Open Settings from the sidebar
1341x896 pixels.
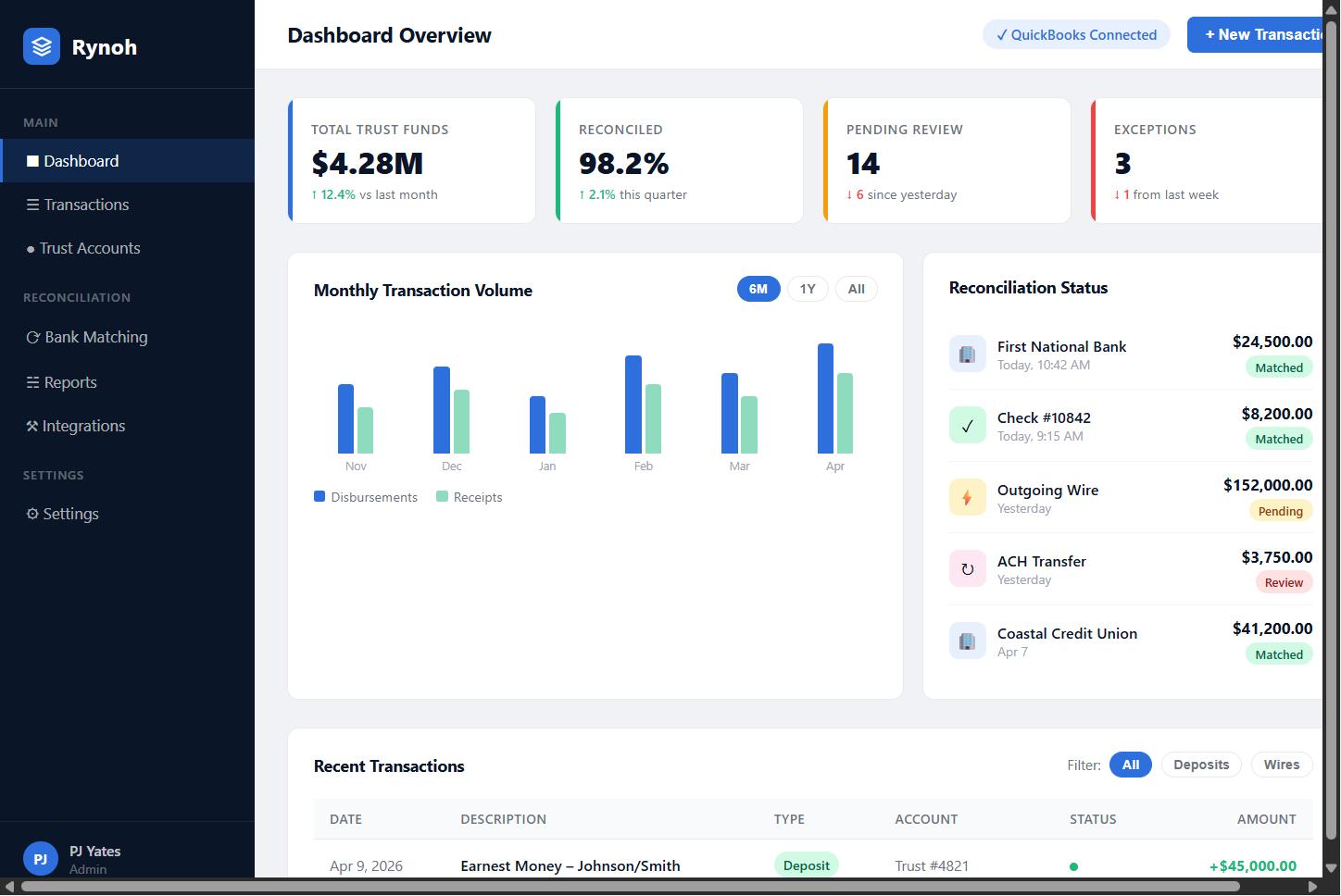(127, 514)
